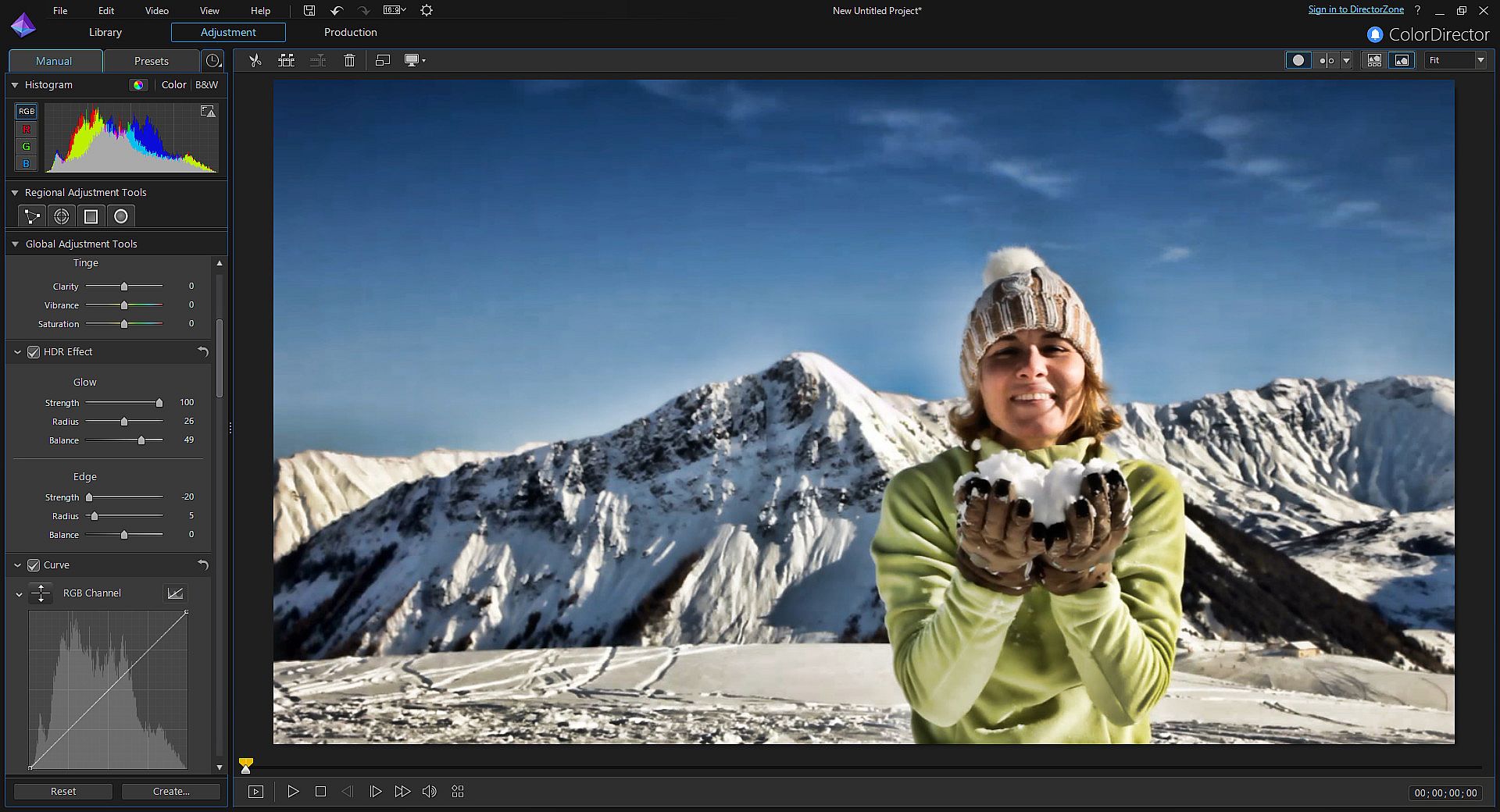Open the Fit zoom dropdown
The image size is (1500, 812).
coord(1455,60)
